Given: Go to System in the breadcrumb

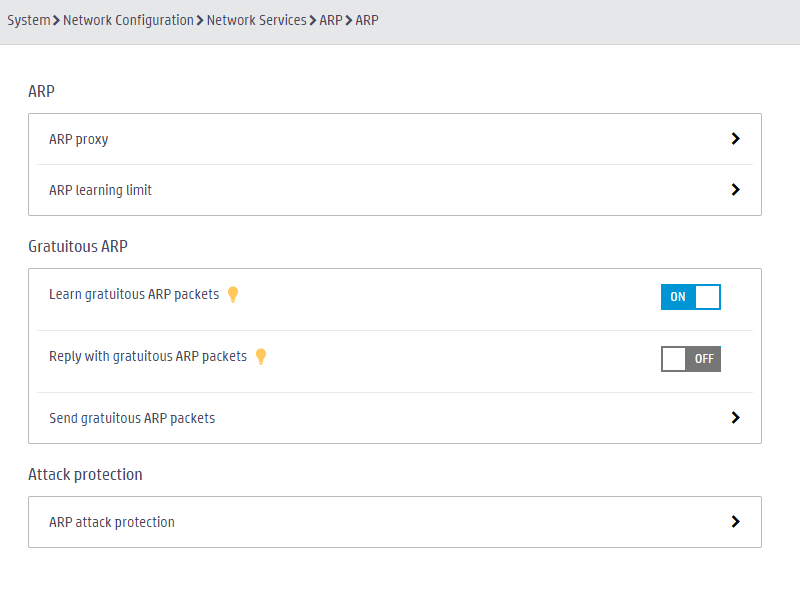Looking at the screenshot, I should click(x=29, y=20).
